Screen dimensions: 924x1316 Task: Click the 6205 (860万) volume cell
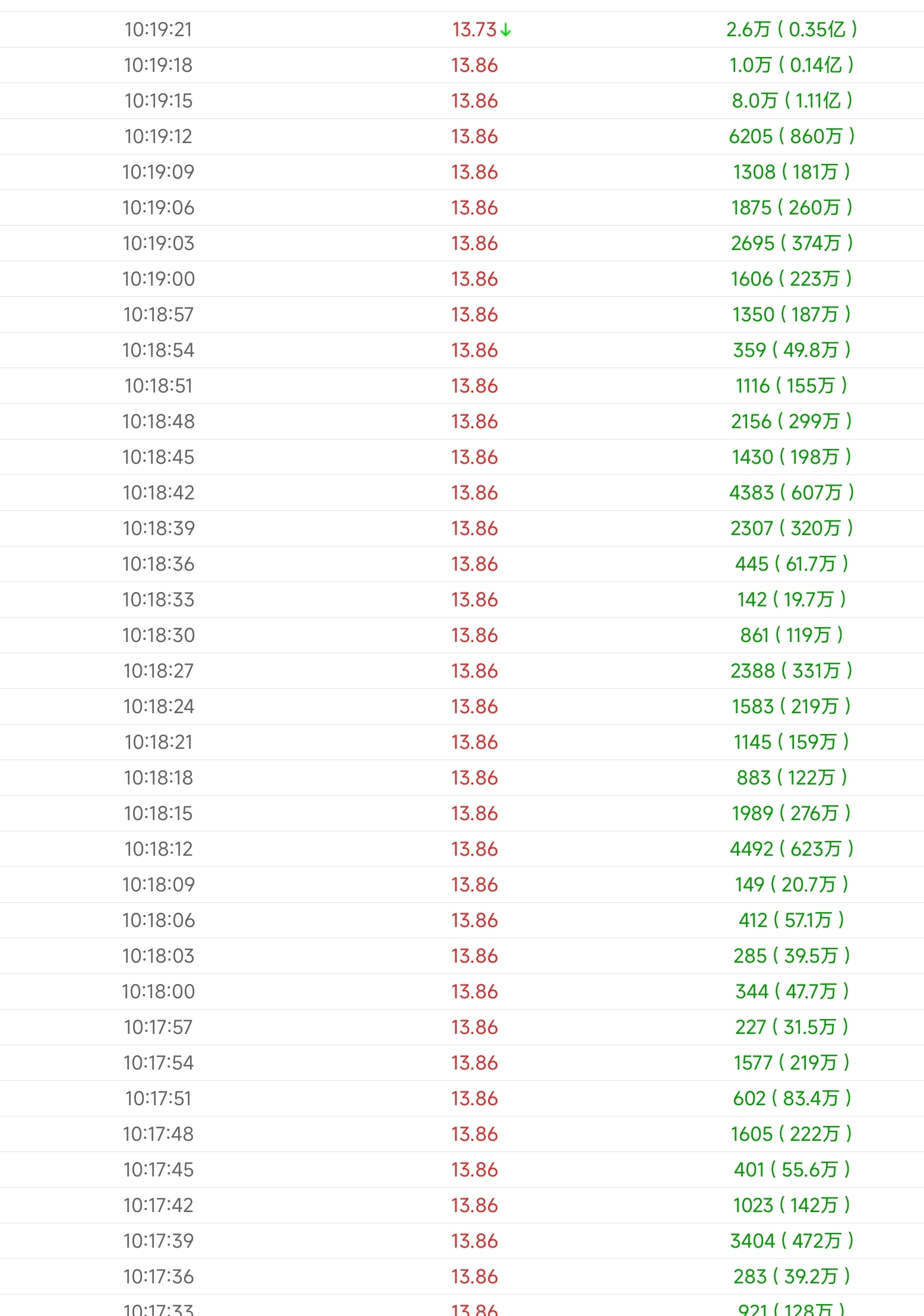tap(791, 137)
